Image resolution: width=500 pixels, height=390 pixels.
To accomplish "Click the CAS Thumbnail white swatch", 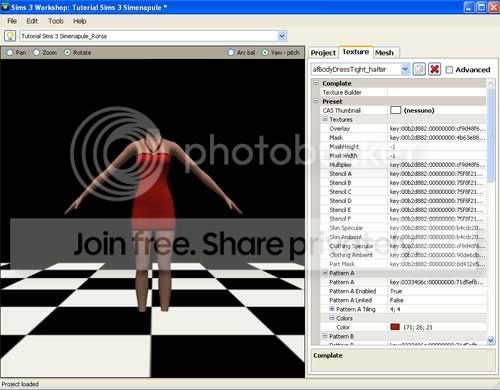I will tap(395, 110).
